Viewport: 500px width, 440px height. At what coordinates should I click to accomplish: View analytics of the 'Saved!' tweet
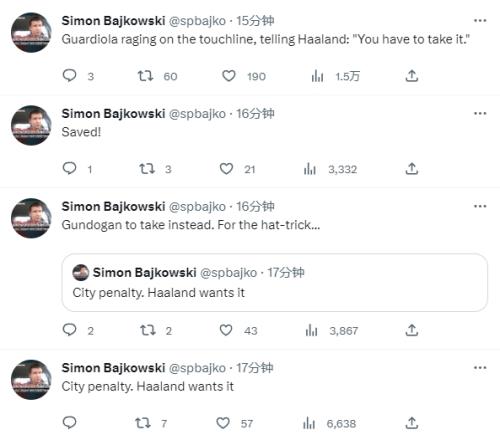pos(310,169)
